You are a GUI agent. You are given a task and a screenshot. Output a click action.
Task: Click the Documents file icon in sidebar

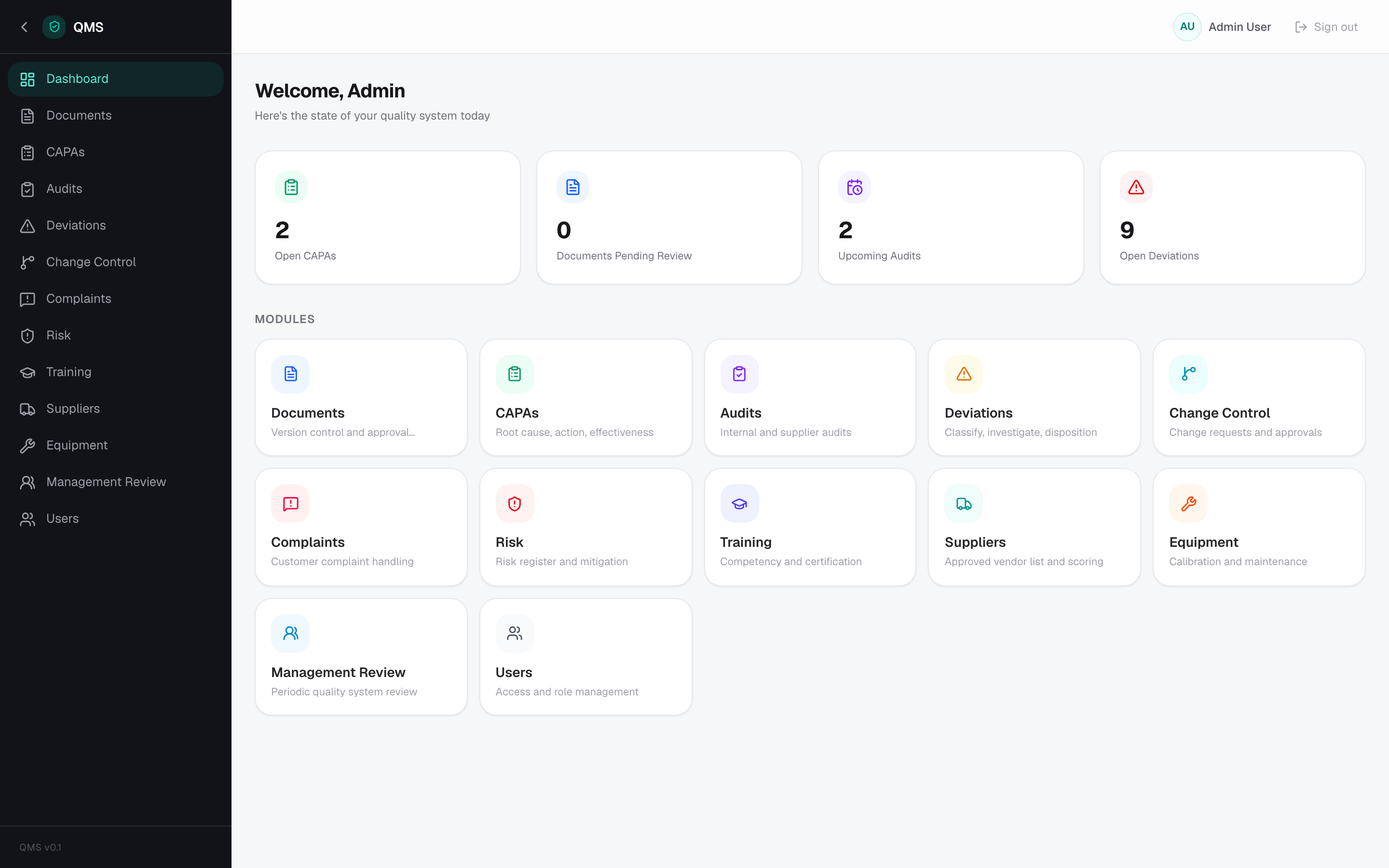(27, 116)
